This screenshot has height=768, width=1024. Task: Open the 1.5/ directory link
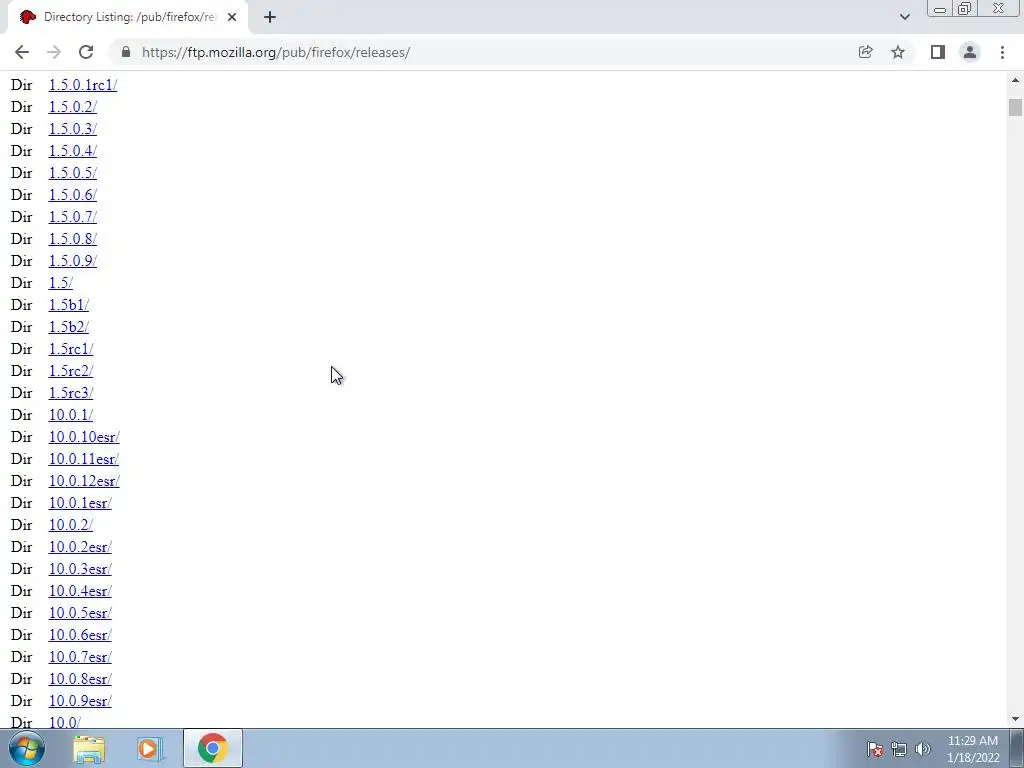[61, 283]
